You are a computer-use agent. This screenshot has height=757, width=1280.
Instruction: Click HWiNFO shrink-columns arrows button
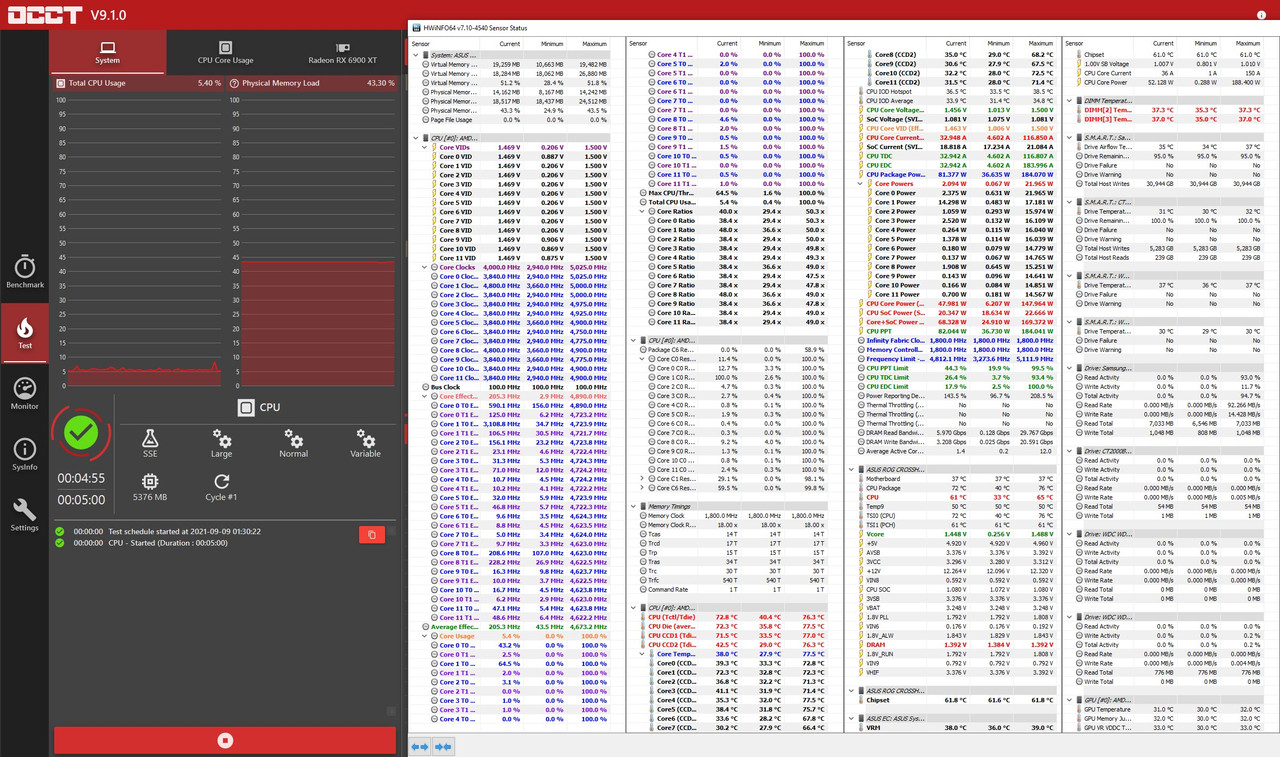(442, 746)
